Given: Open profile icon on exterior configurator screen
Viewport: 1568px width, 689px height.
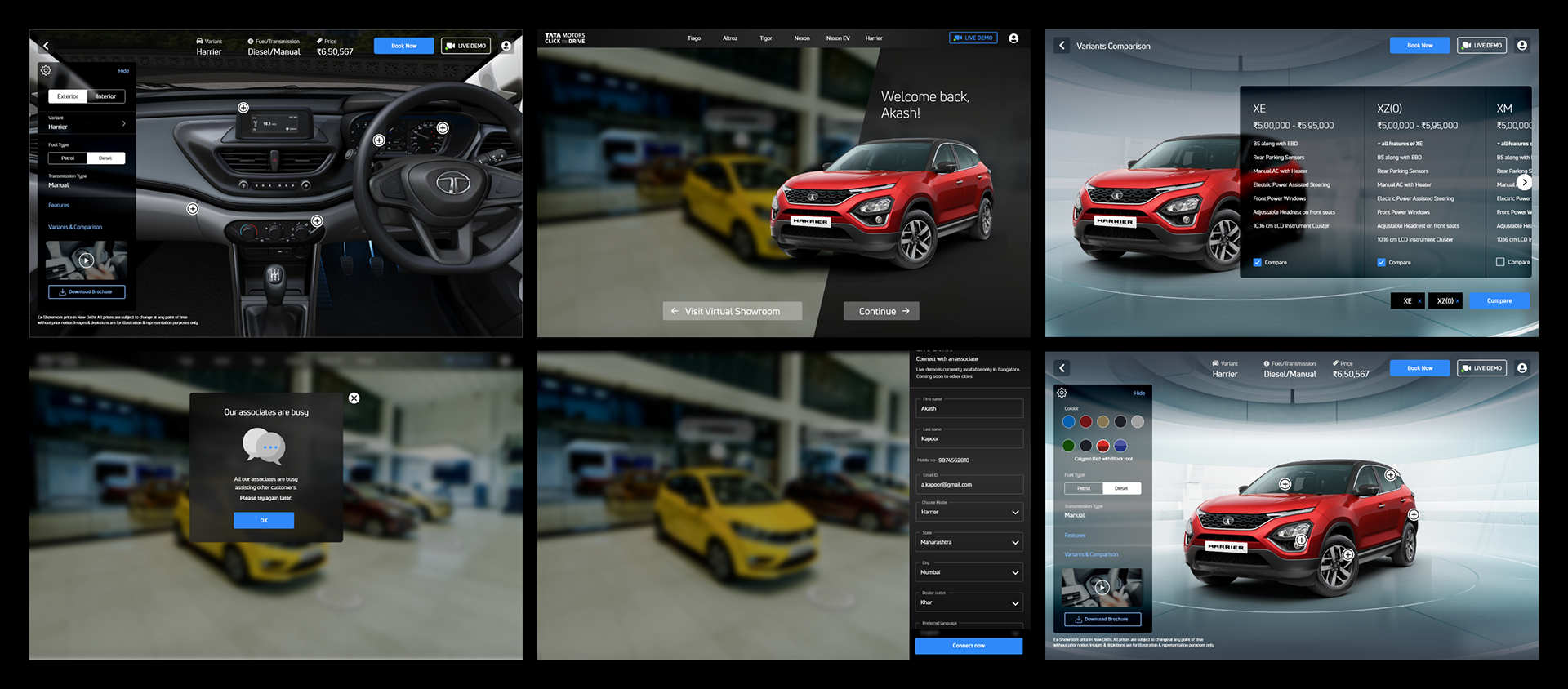Looking at the screenshot, I should click(1522, 368).
